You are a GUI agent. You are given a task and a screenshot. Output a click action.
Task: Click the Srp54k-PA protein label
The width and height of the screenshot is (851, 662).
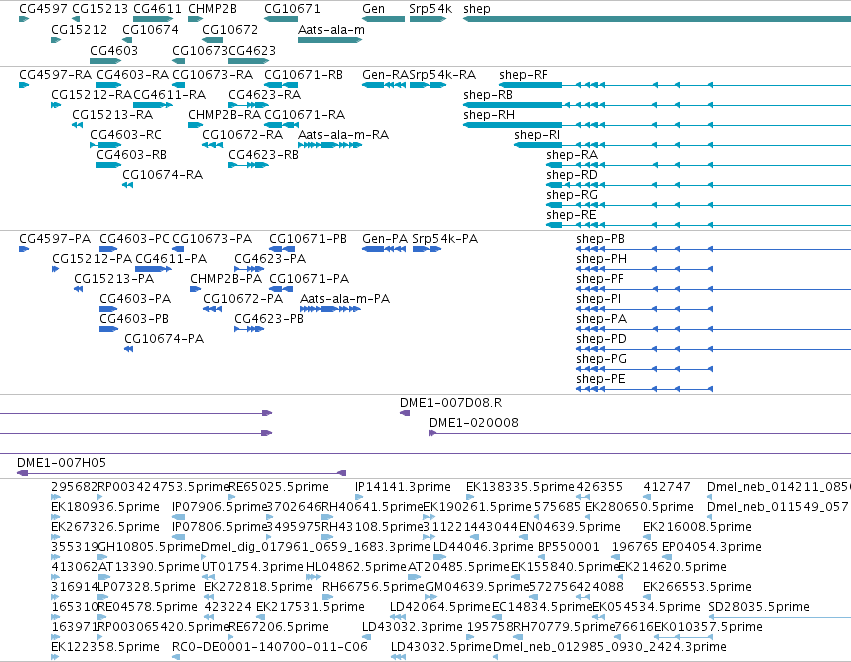tap(445, 239)
